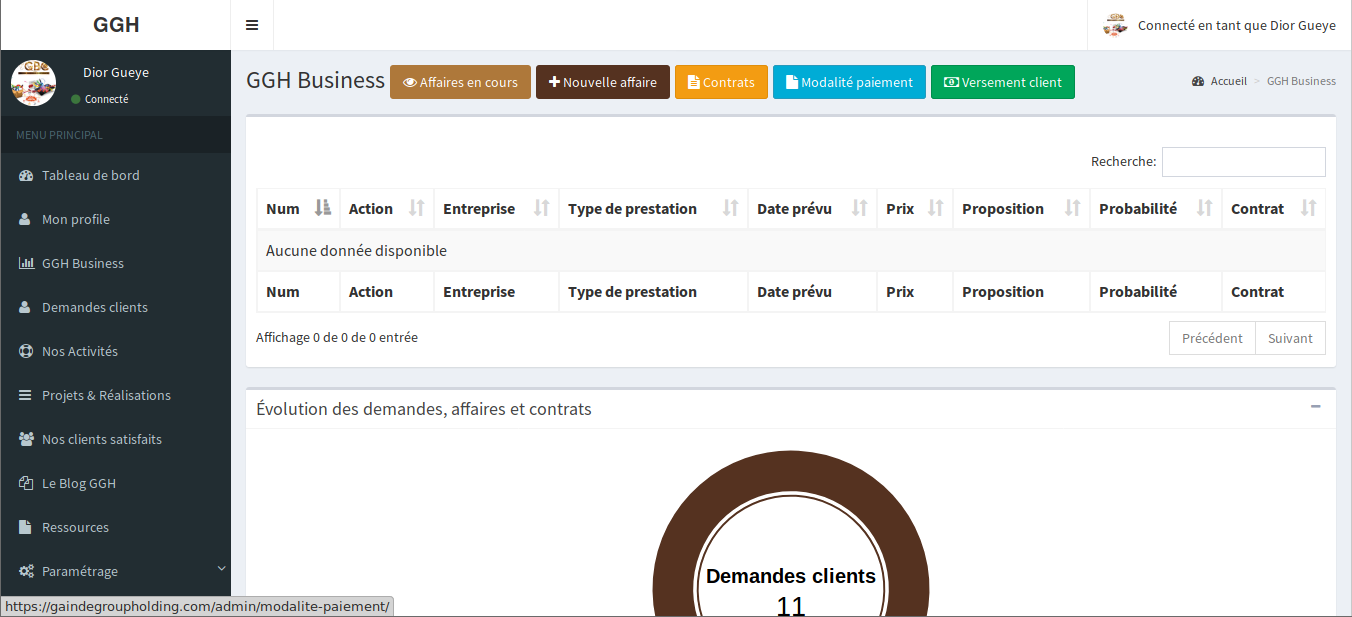Open Le Blog GGH menu item

pyautogui.click(x=115, y=483)
